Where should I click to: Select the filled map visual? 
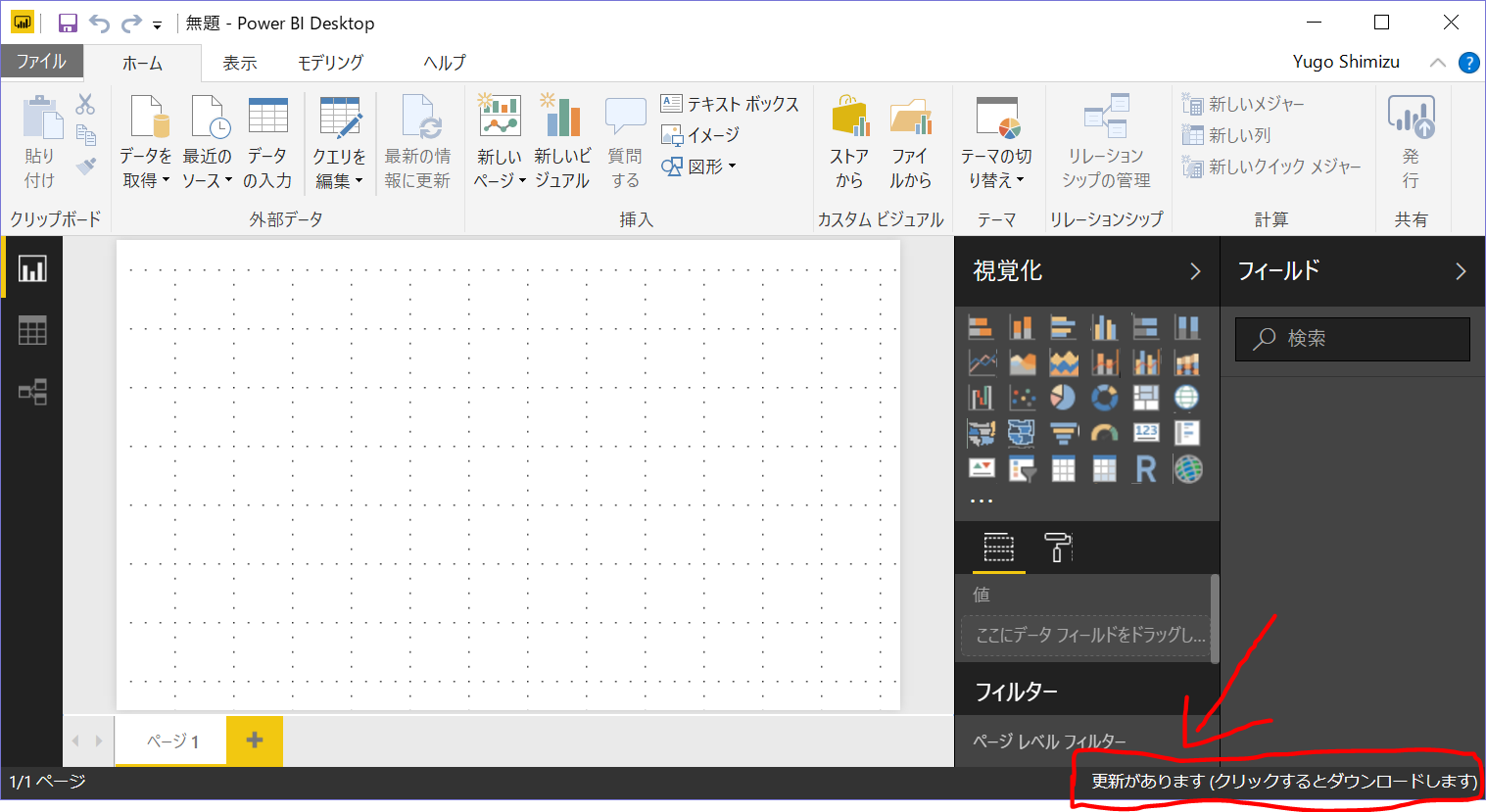[x=981, y=433]
